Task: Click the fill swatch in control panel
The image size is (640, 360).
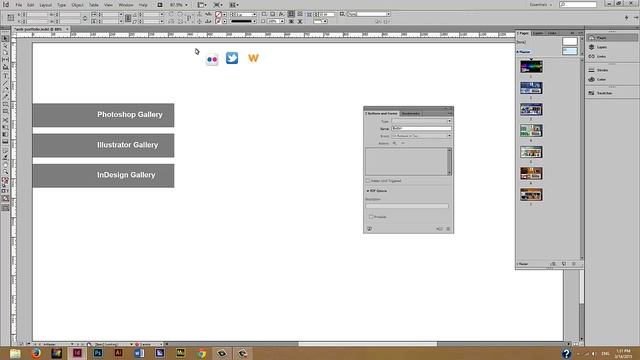Action: [x=218, y=14]
